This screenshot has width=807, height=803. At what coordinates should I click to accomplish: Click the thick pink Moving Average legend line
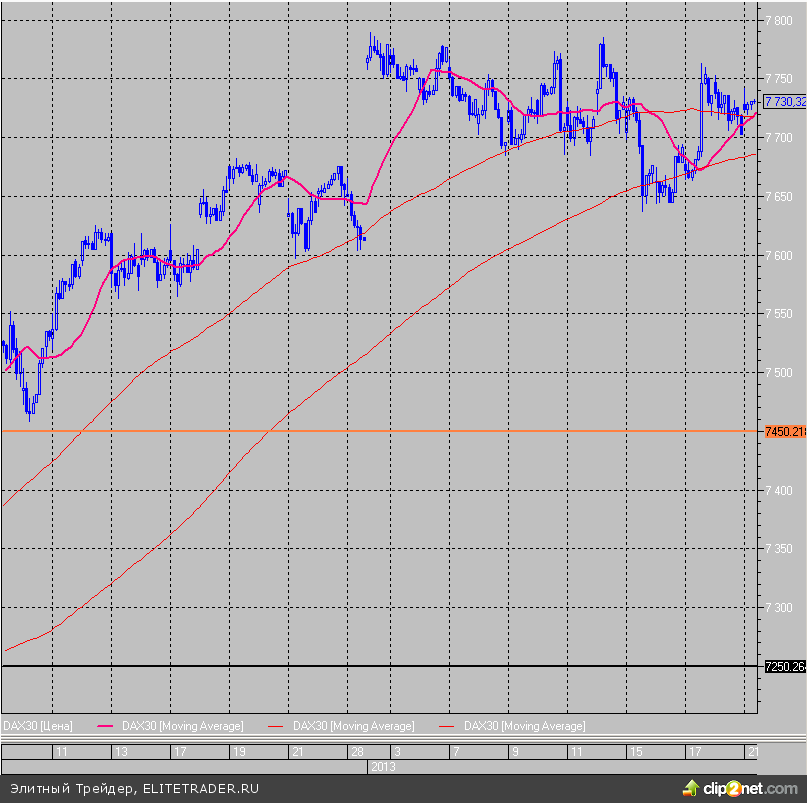(x=107, y=725)
